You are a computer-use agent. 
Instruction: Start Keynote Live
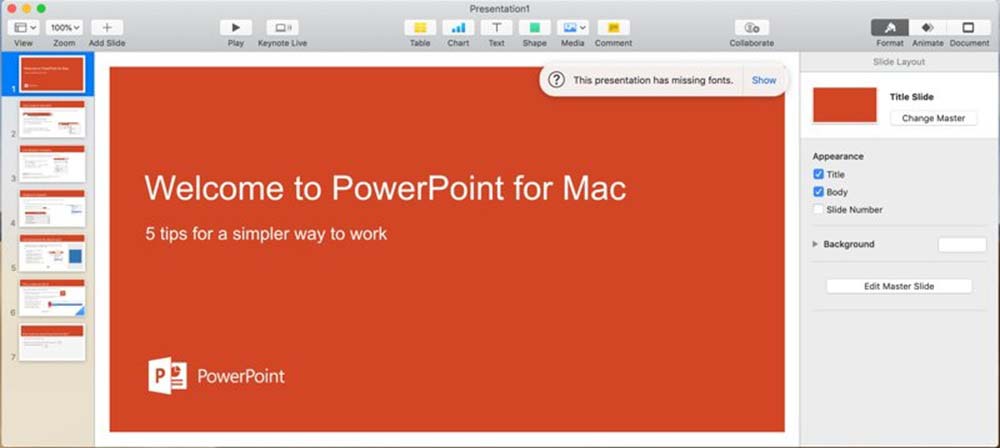click(283, 27)
